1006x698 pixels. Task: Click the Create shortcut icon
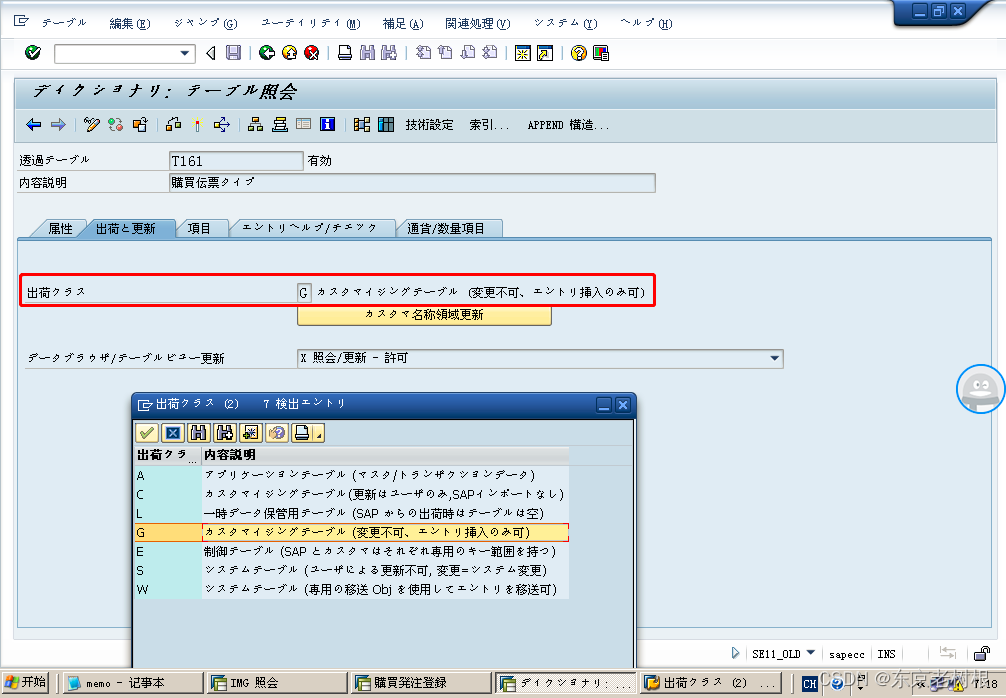(545, 53)
